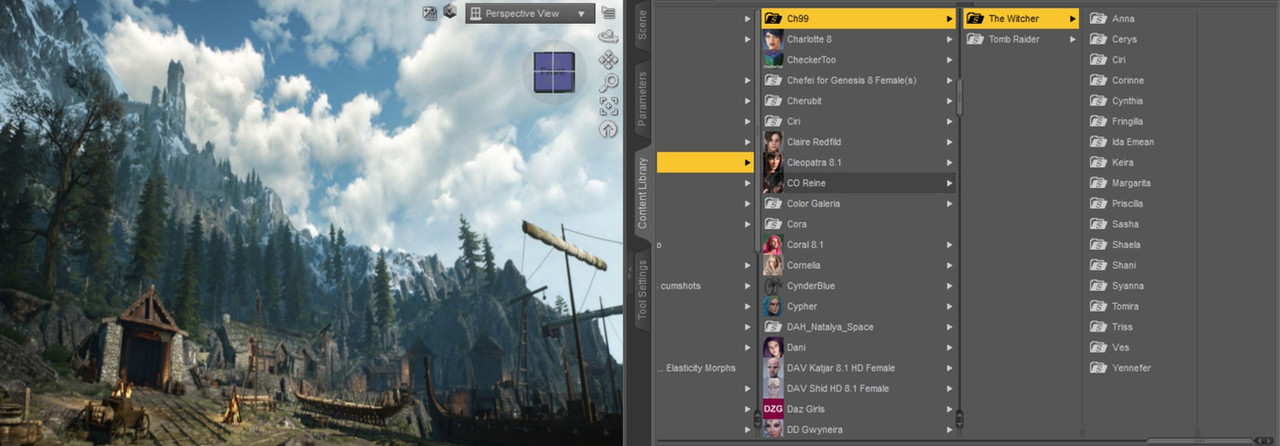Switch to the Content Library tab
Image resolution: width=1280 pixels, height=446 pixels.
(x=642, y=193)
